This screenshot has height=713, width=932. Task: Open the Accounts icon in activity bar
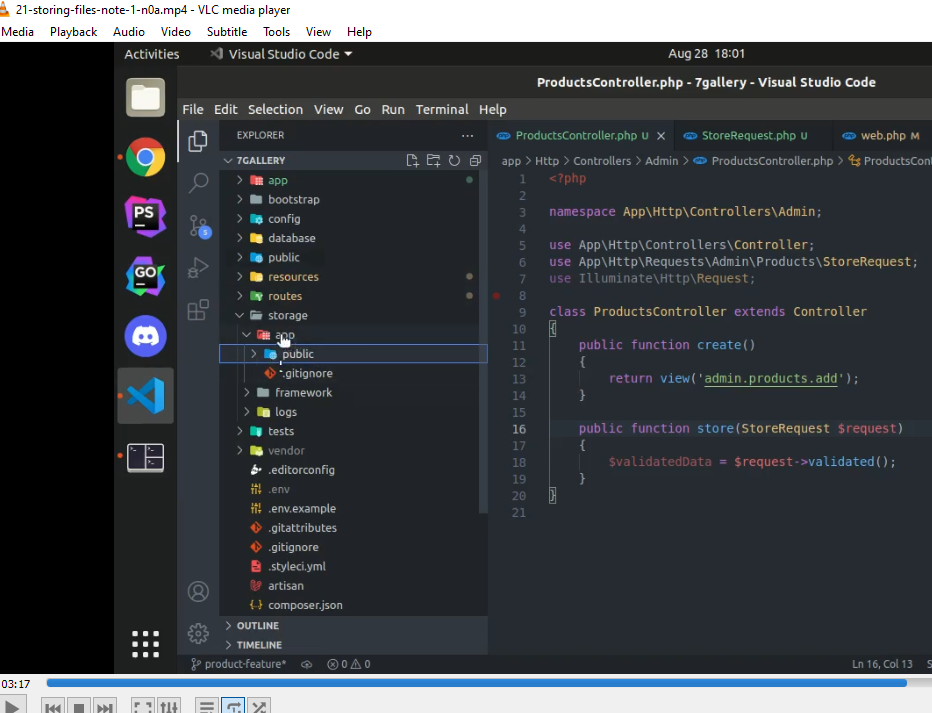click(x=198, y=591)
